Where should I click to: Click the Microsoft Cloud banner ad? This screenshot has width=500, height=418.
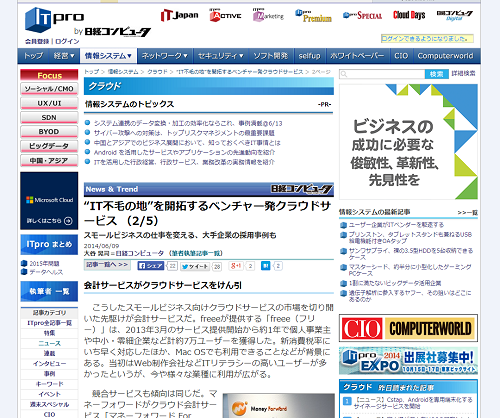point(49,201)
